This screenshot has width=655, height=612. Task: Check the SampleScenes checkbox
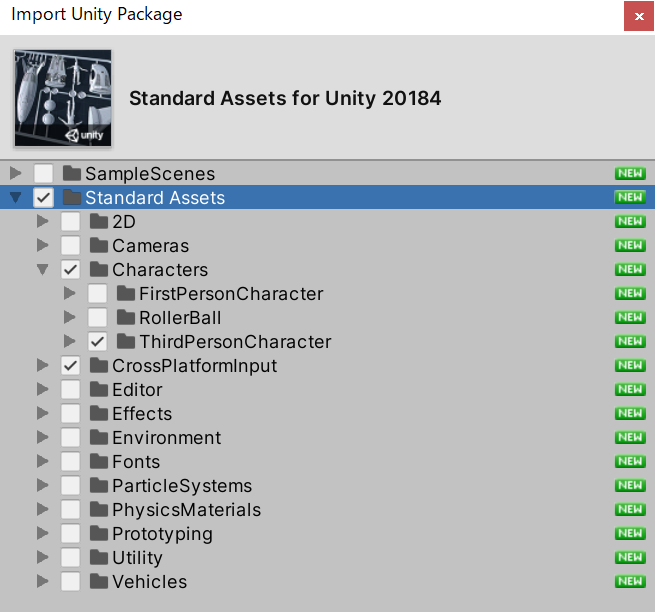[x=43, y=173]
